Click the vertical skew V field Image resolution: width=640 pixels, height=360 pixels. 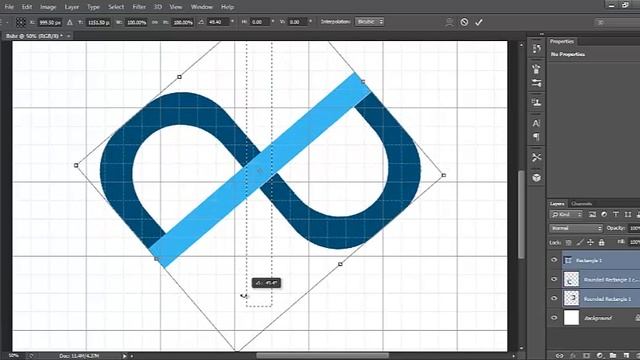click(297, 22)
